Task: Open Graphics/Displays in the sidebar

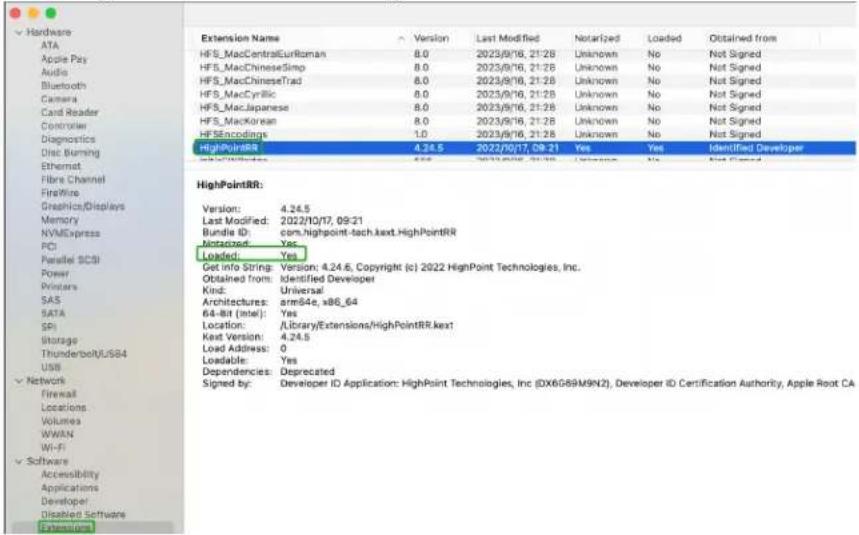Action: point(83,206)
